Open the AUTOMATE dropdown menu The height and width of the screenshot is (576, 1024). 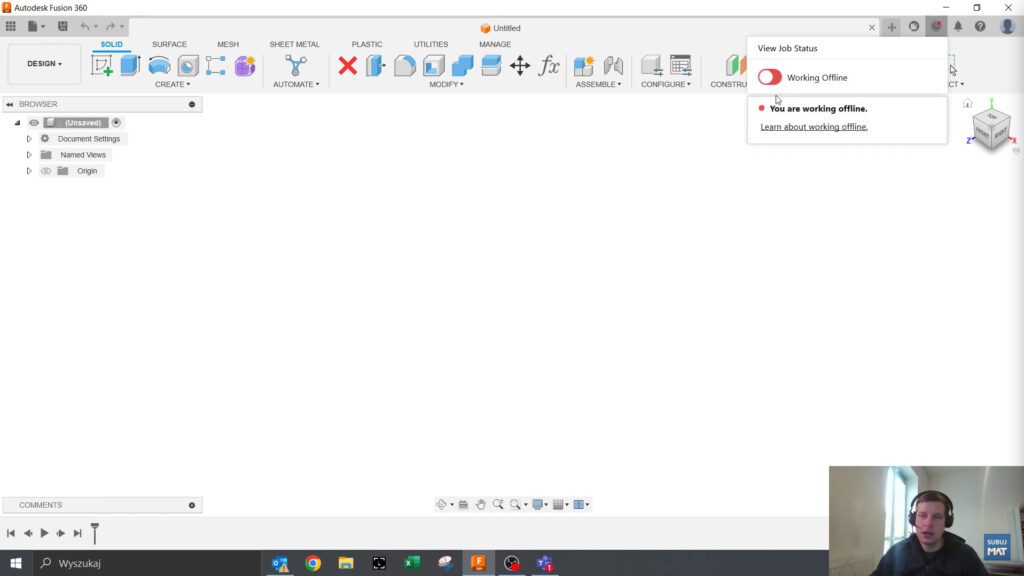click(296, 84)
